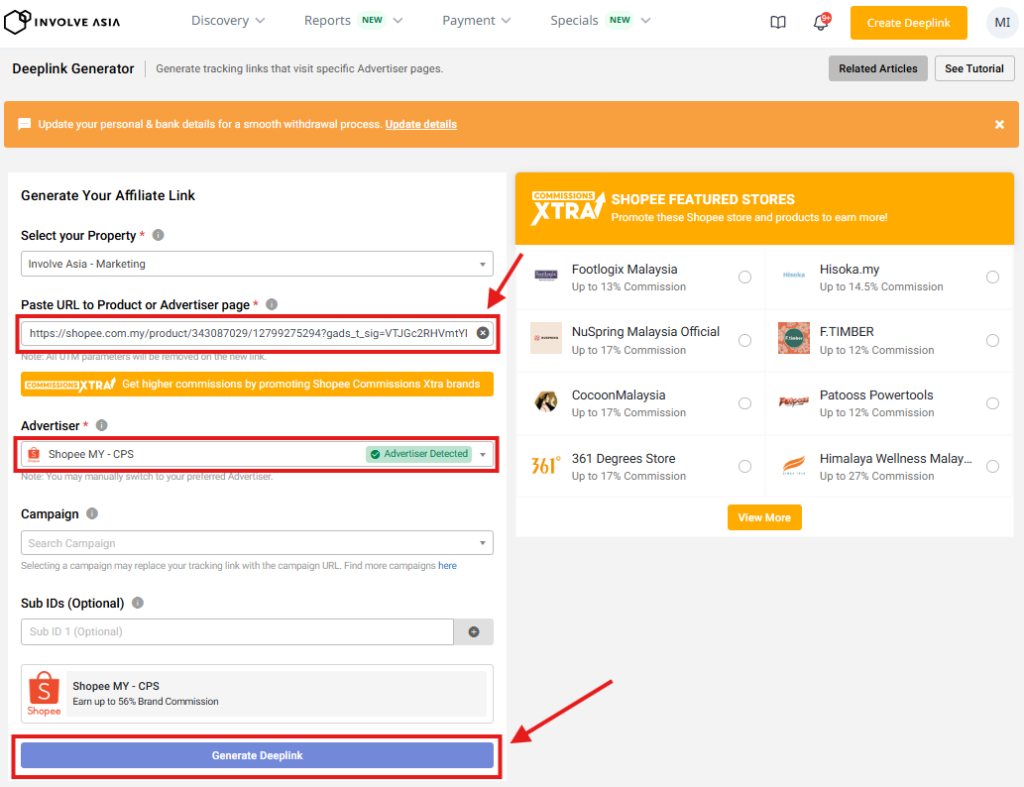Viewport: 1024px width, 787px height.
Task: Click the Update details link
Action: tap(421, 125)
